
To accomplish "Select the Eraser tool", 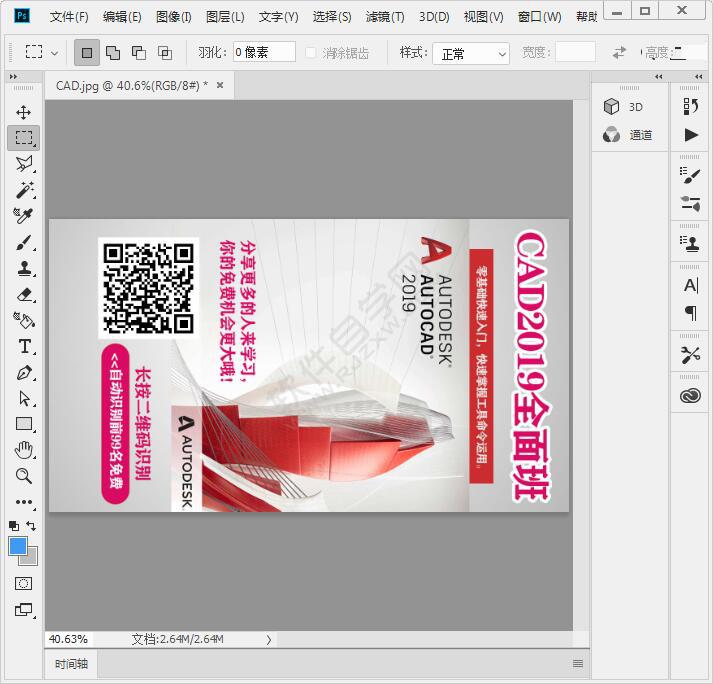I will 25,295.
